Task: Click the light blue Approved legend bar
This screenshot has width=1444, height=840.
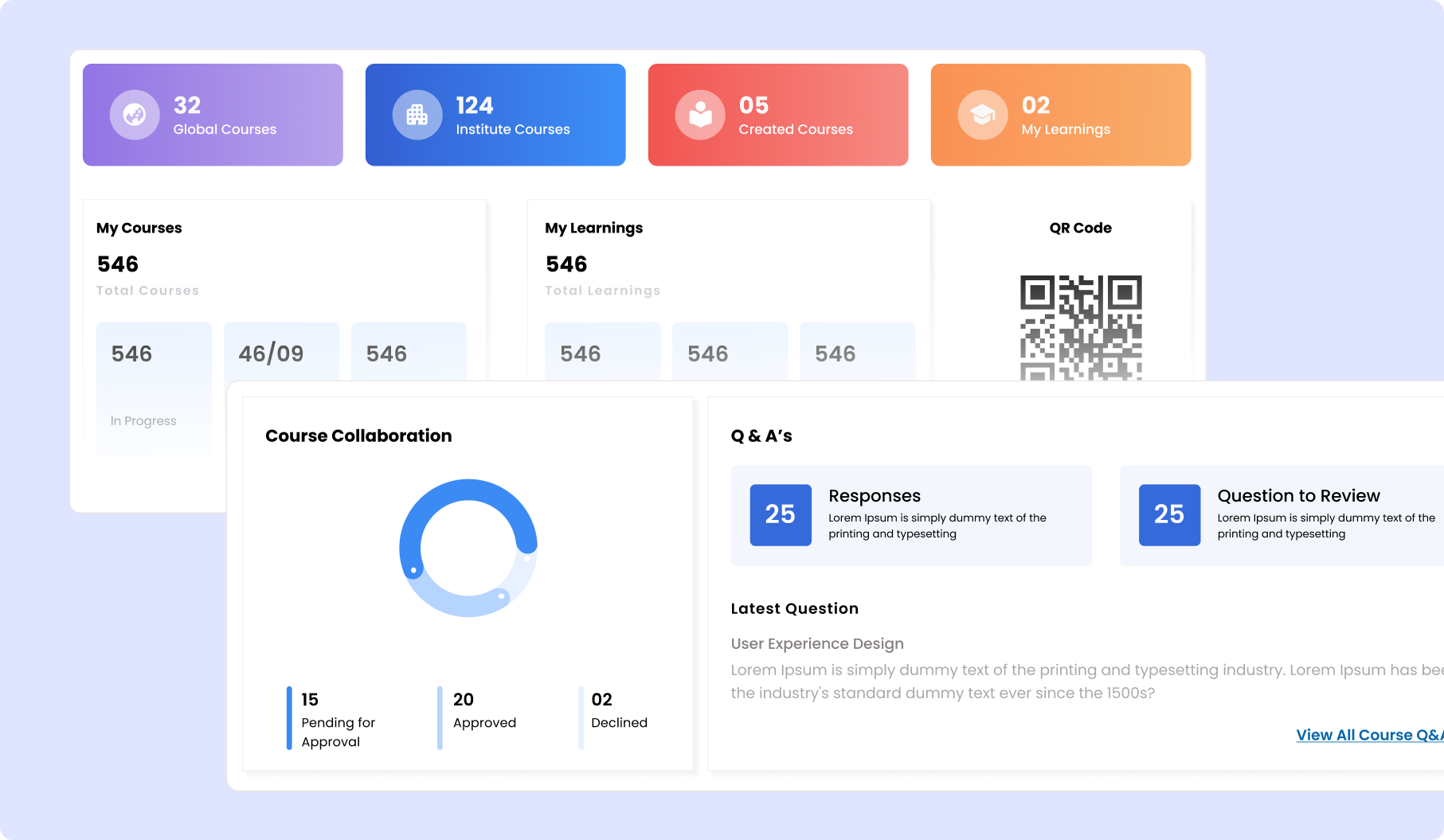Action: (x=440, y=718)
